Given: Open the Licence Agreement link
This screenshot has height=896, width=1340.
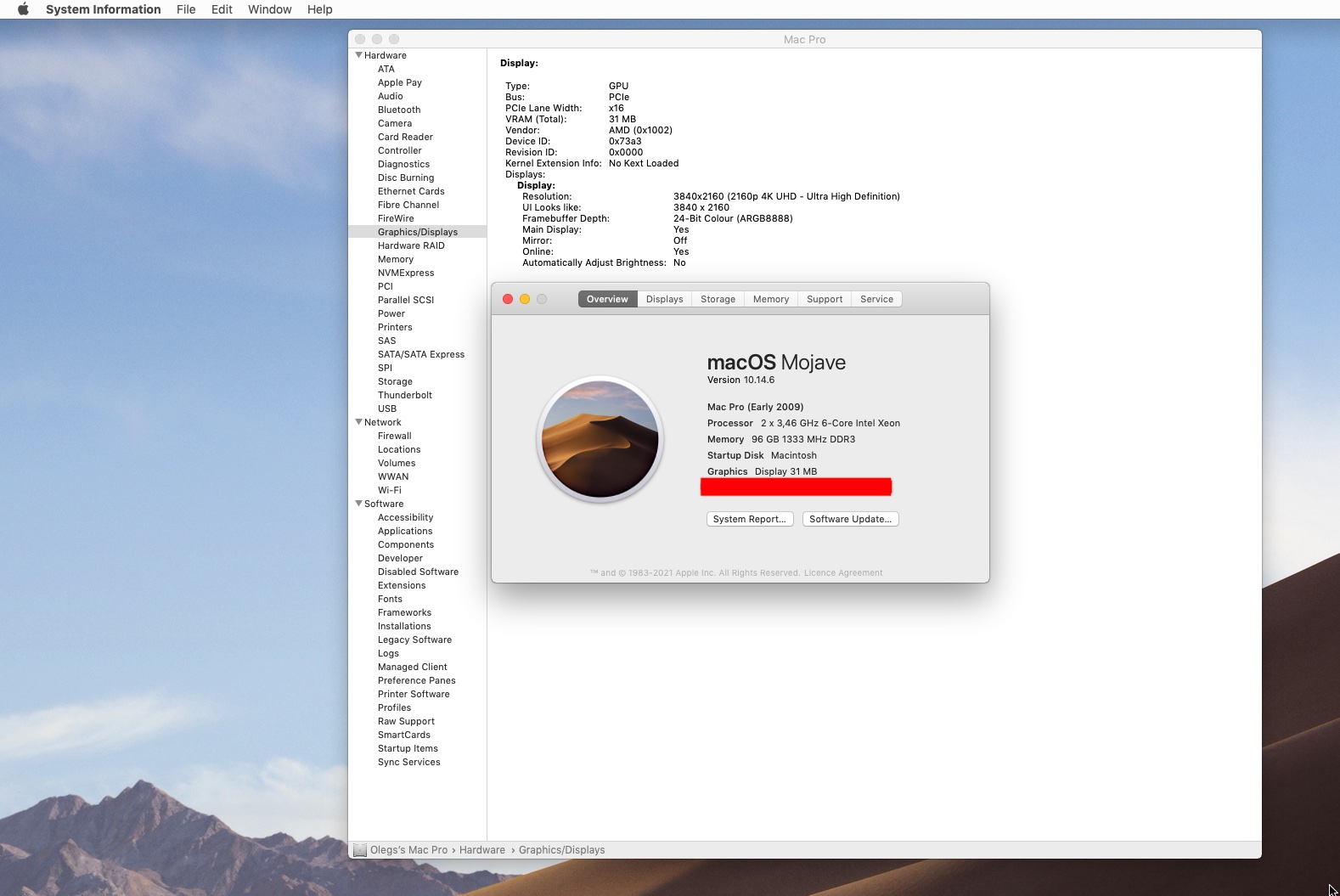Looking at the screenshot, I should [843, 572].
